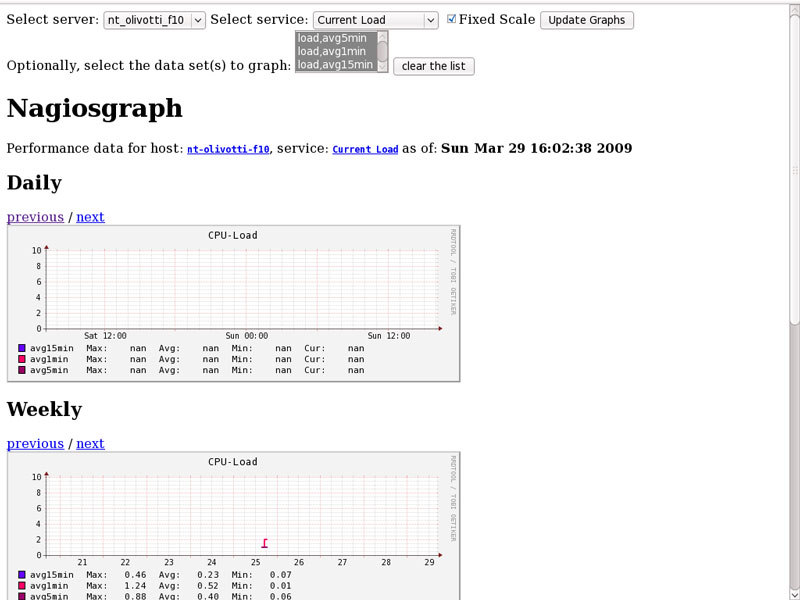Click the clear the list button
The image size is (800, 600).
pos(434,66)
